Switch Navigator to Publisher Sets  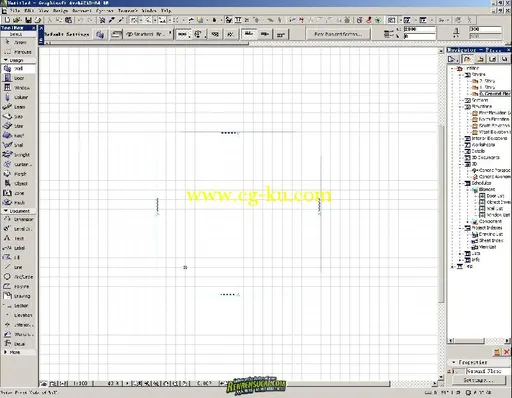(x=504, y=59)
